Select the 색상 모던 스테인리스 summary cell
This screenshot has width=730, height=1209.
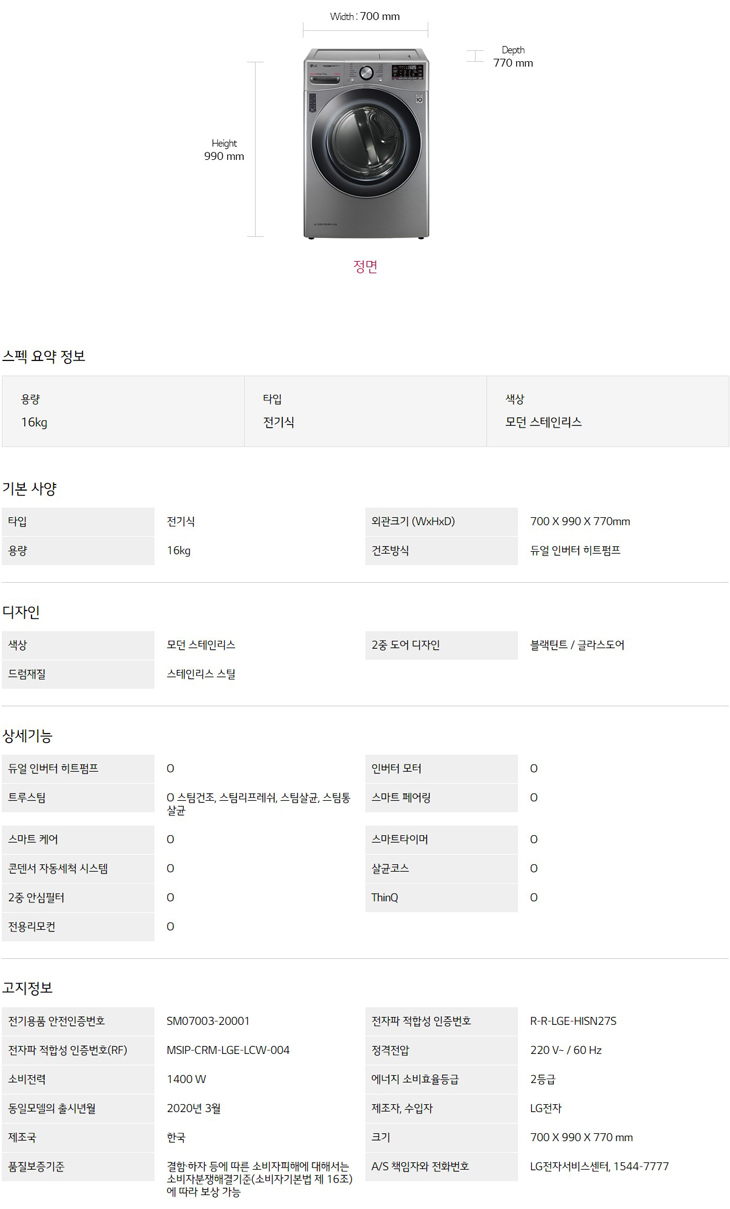coord(607,411)
